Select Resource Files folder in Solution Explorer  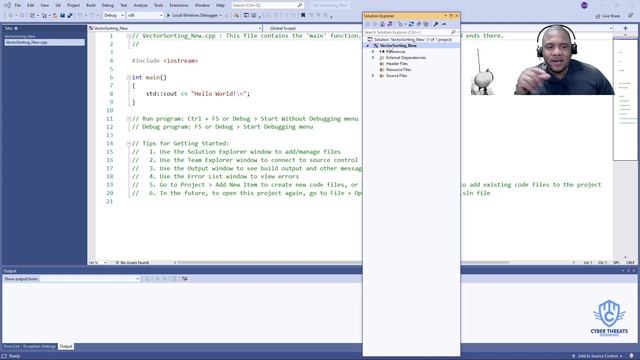click(x=398, y=70)
